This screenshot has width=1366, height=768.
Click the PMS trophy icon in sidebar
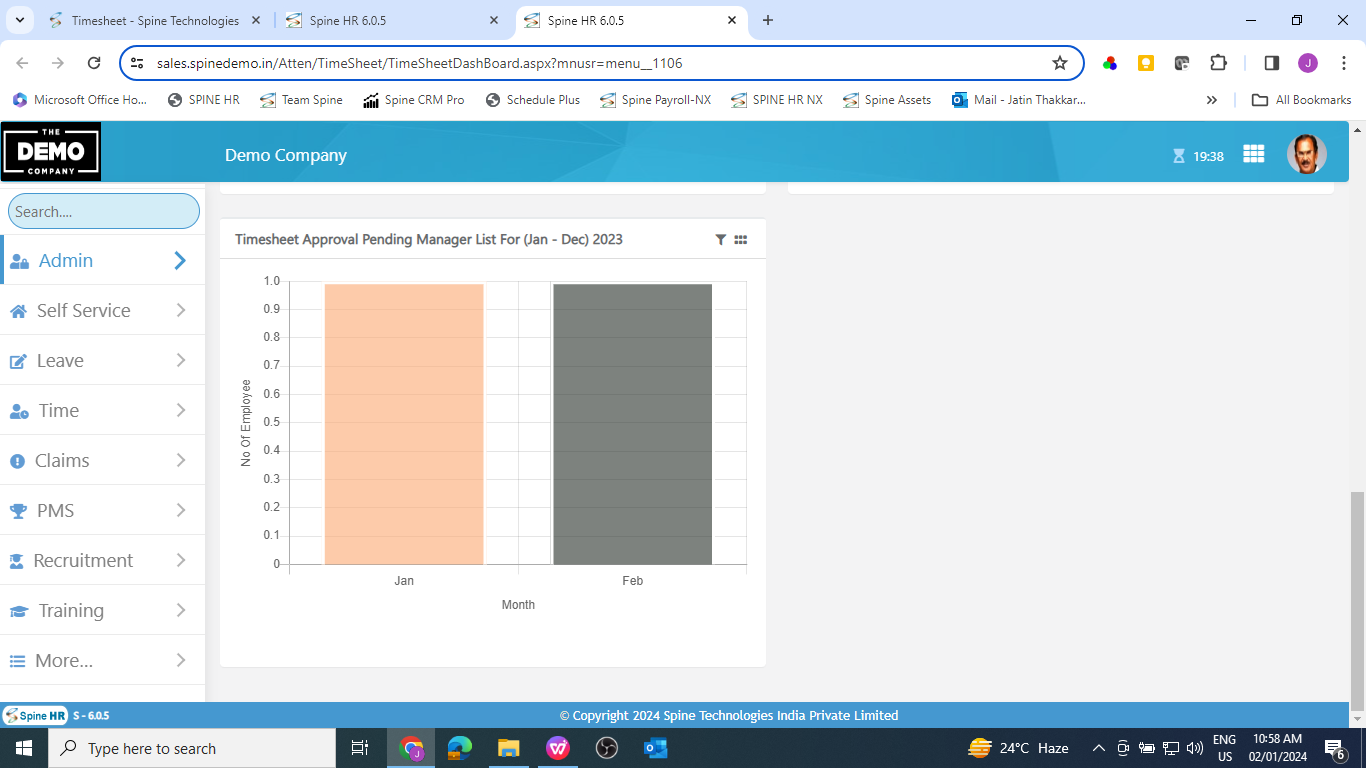[x=18, y=511]
